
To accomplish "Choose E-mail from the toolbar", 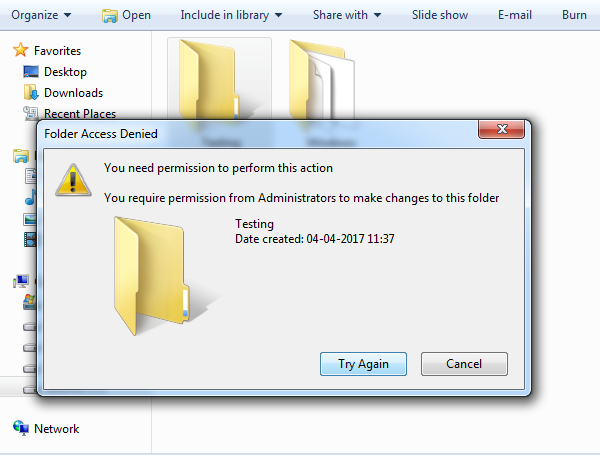I will tap(515, 15).
